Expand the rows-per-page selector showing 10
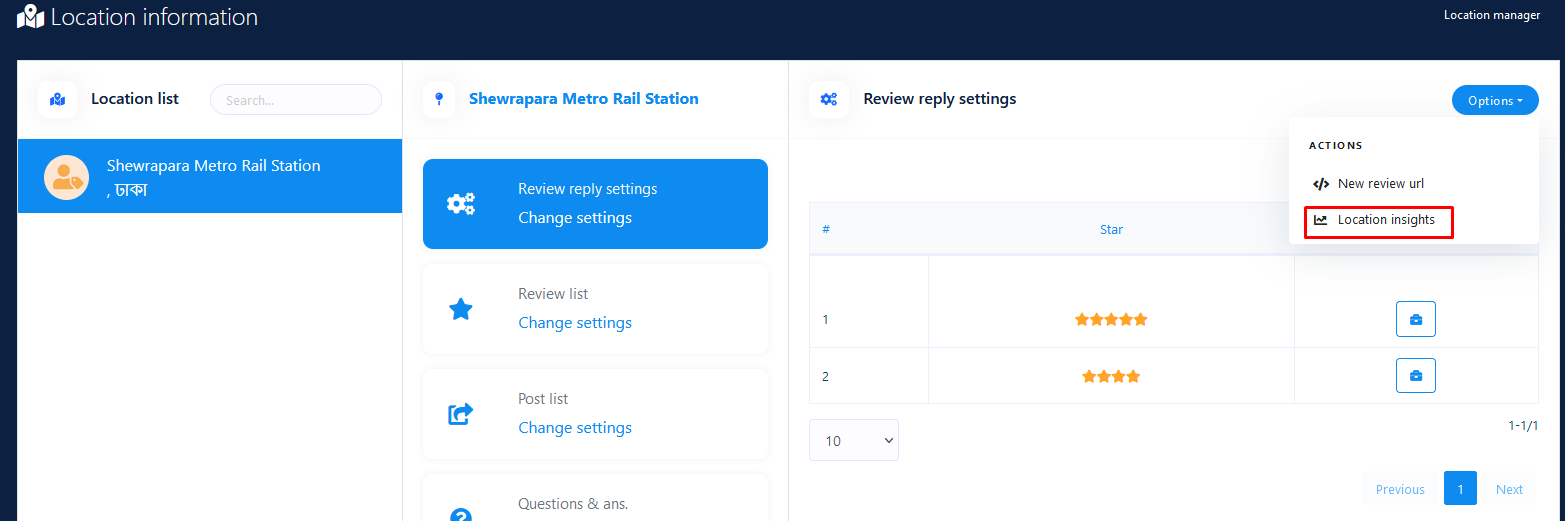1565x521 pixels. tap(853, 440)
